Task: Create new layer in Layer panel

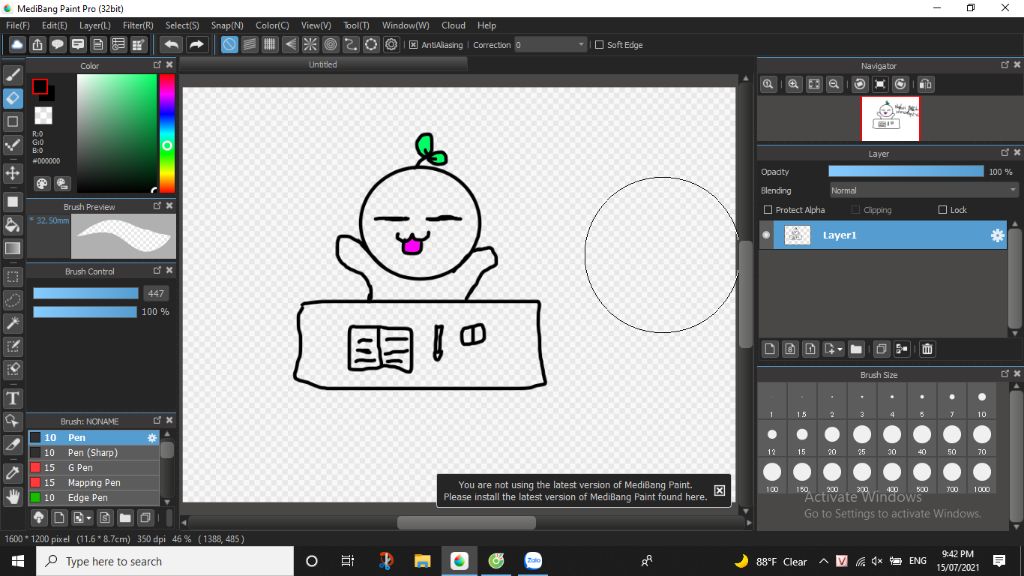Action: click(770, 349)
